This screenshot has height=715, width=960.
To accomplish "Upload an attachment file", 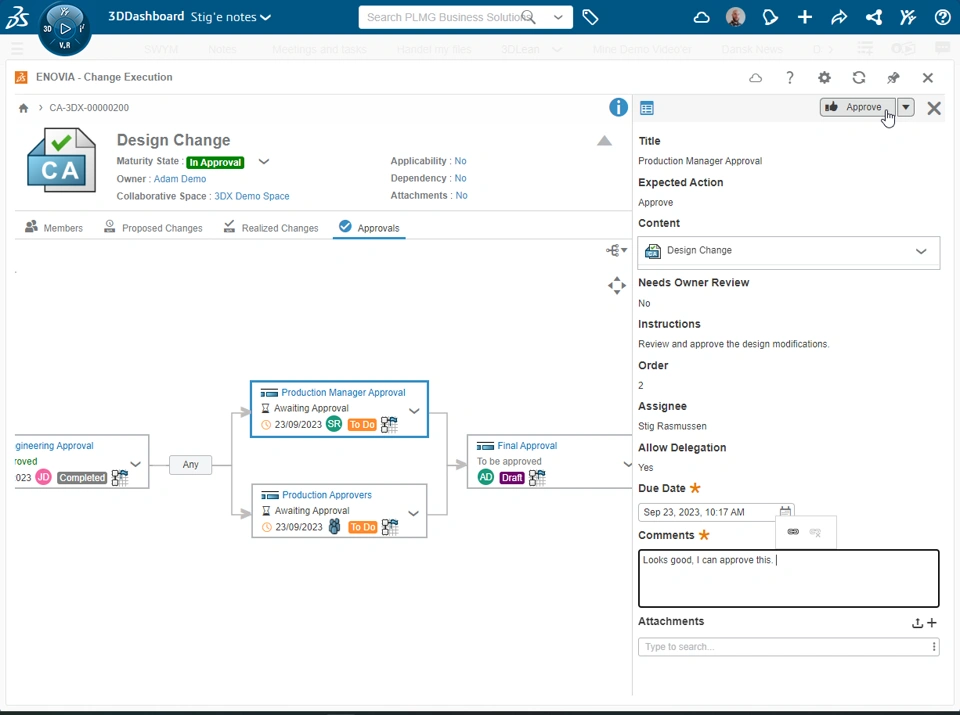I will click(917, 623).
